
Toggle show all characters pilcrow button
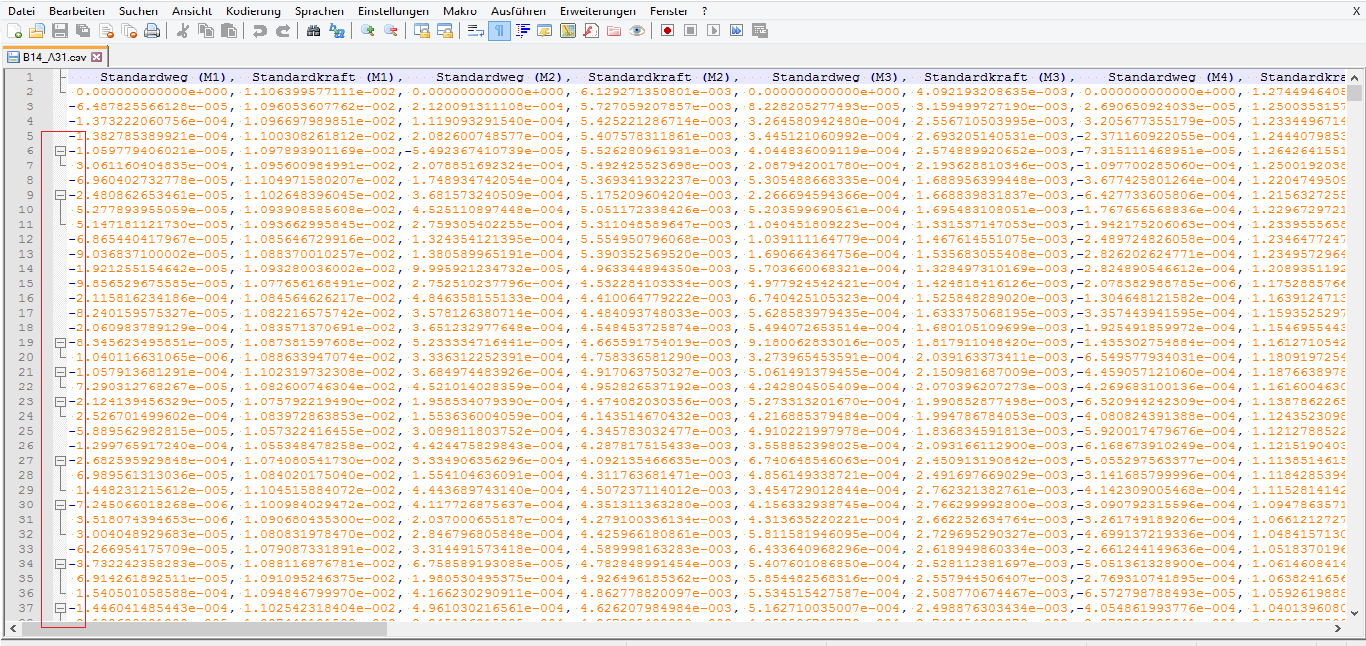(498, 31)
